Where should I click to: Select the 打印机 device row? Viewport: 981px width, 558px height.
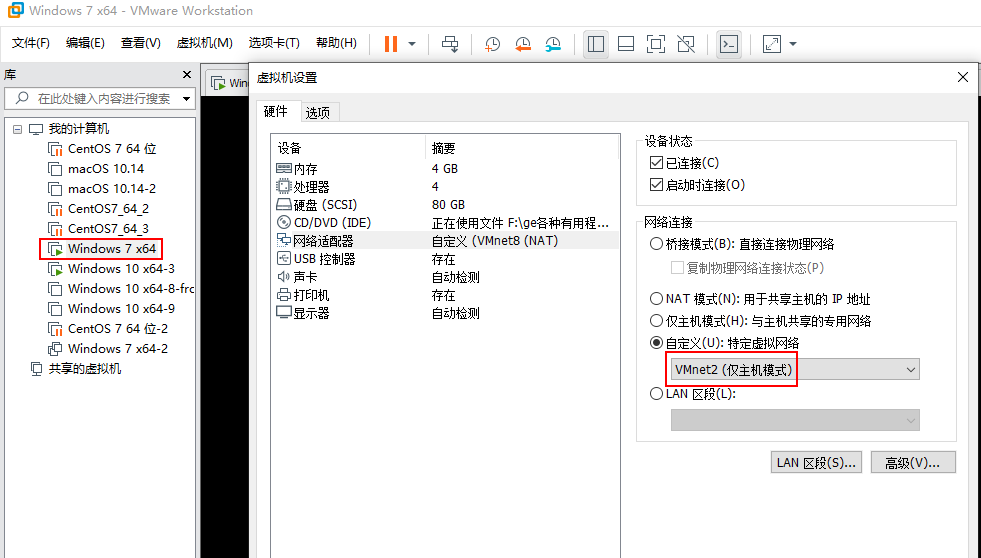(x=446, y=295)
